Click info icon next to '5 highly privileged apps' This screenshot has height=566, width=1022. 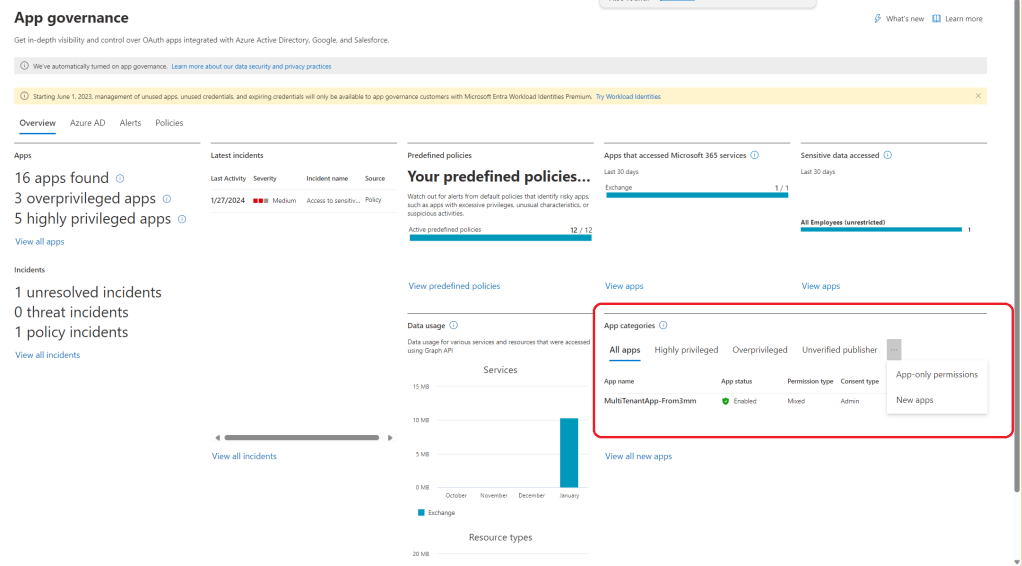pyautogui.click(x=182, y=219)
